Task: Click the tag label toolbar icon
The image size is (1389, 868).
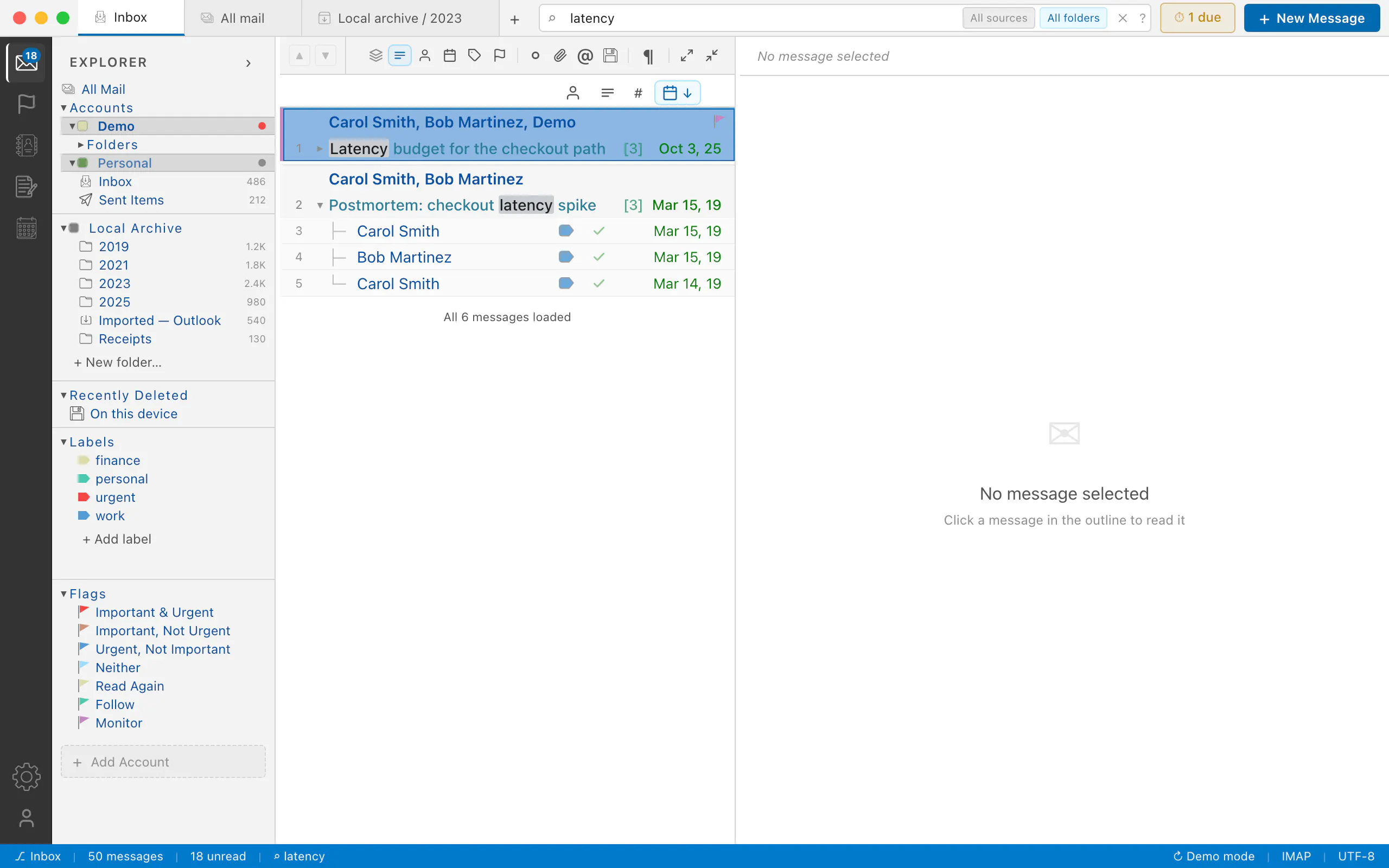Action: point(474,56)
